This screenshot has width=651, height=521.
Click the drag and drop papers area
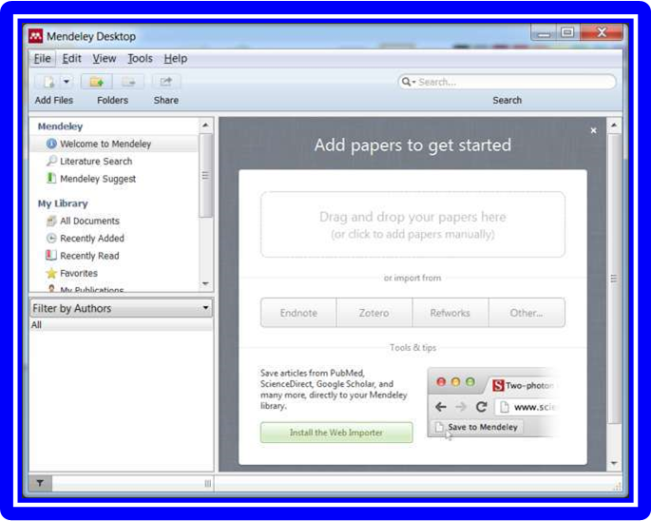[x=413, y=225]
